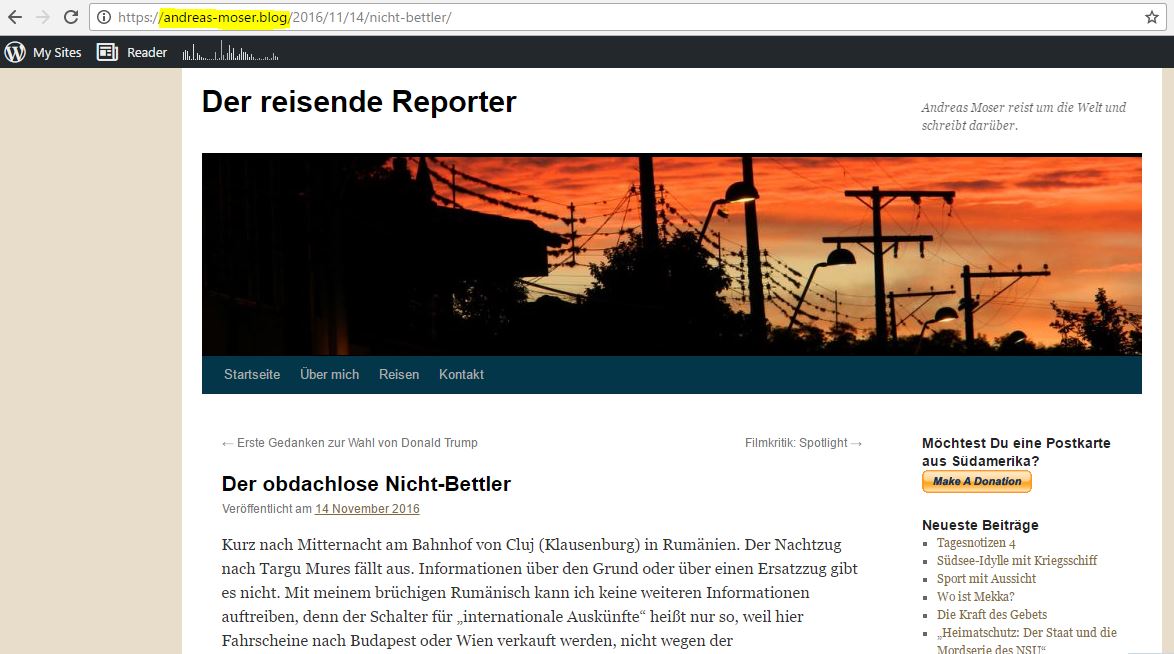Open the post Tagesnotizen 4
1174x654 pixels.
pyautogui.click(x=977, y=542)
